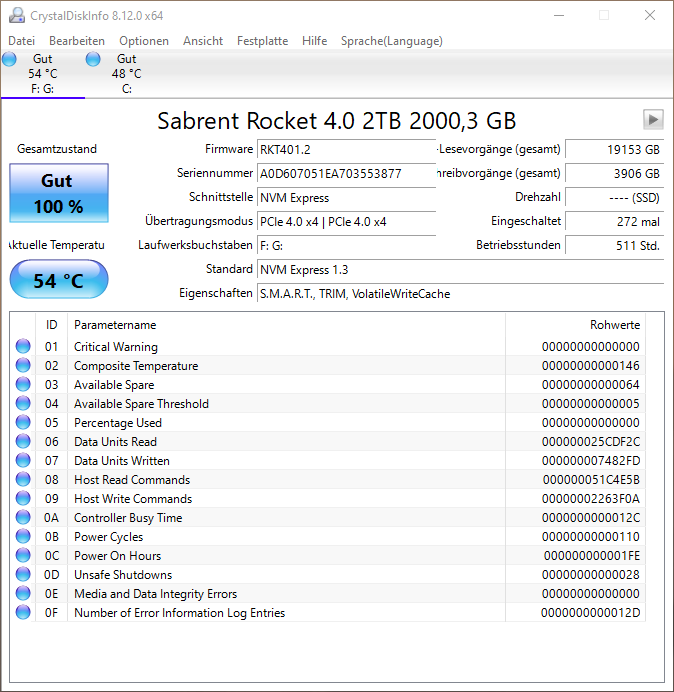674x692 pixels.
Task: Click the Sabrent Rocket 4.0 2TB drive title
Action: [x=336, y=120]
